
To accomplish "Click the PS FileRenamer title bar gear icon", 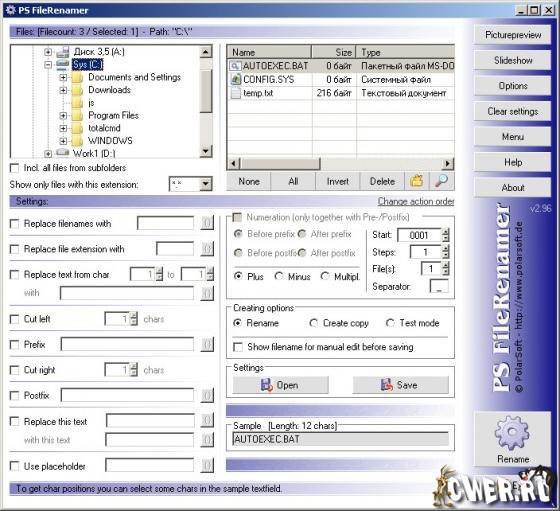I will (x=11, y=10).
